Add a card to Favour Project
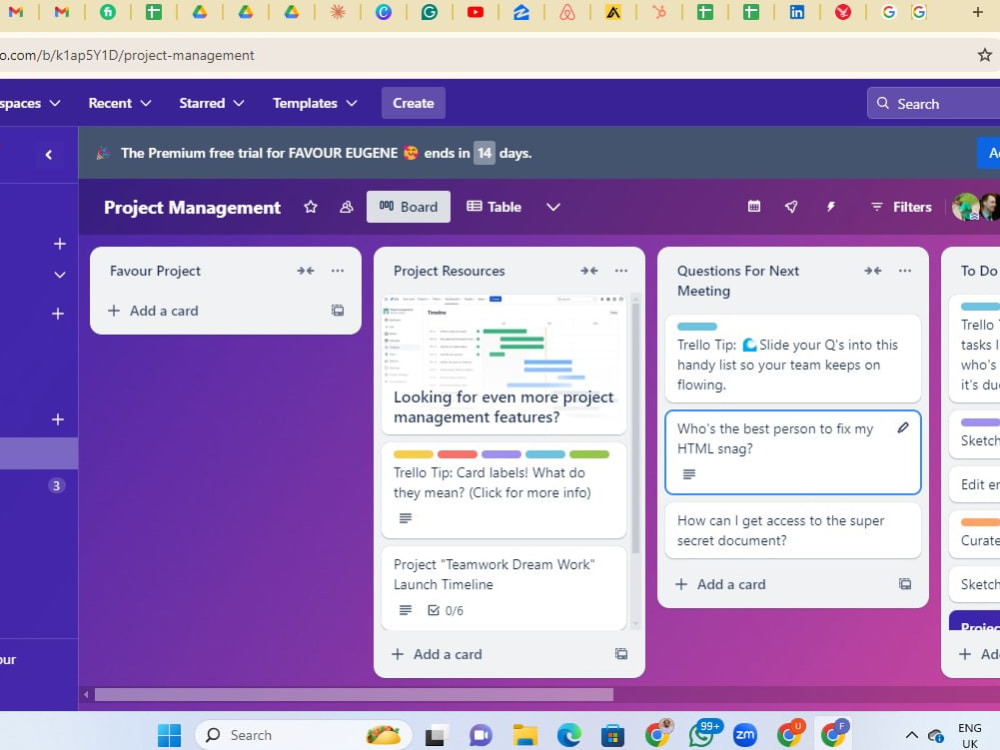 pos(153,311)
